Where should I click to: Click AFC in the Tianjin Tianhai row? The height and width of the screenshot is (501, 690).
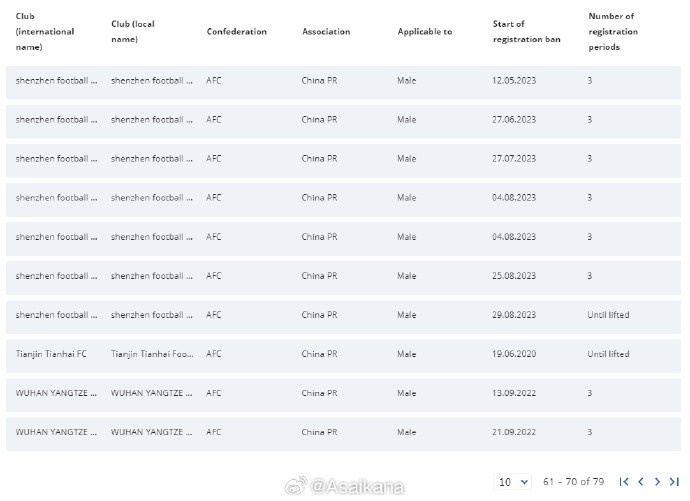(x=214, y=354)
